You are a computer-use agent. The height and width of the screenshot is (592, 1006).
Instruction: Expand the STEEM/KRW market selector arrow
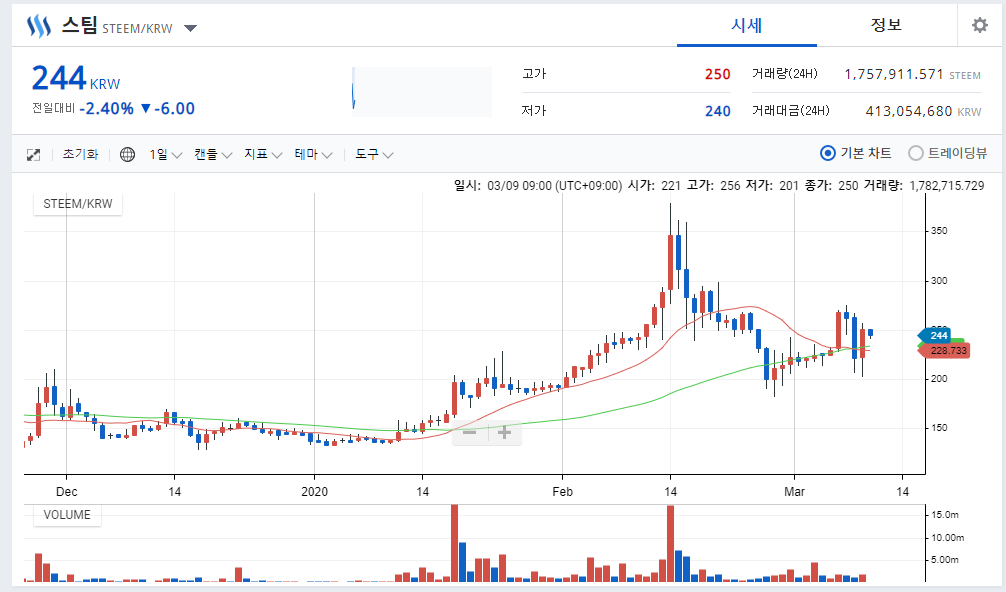tap(190, 28)
